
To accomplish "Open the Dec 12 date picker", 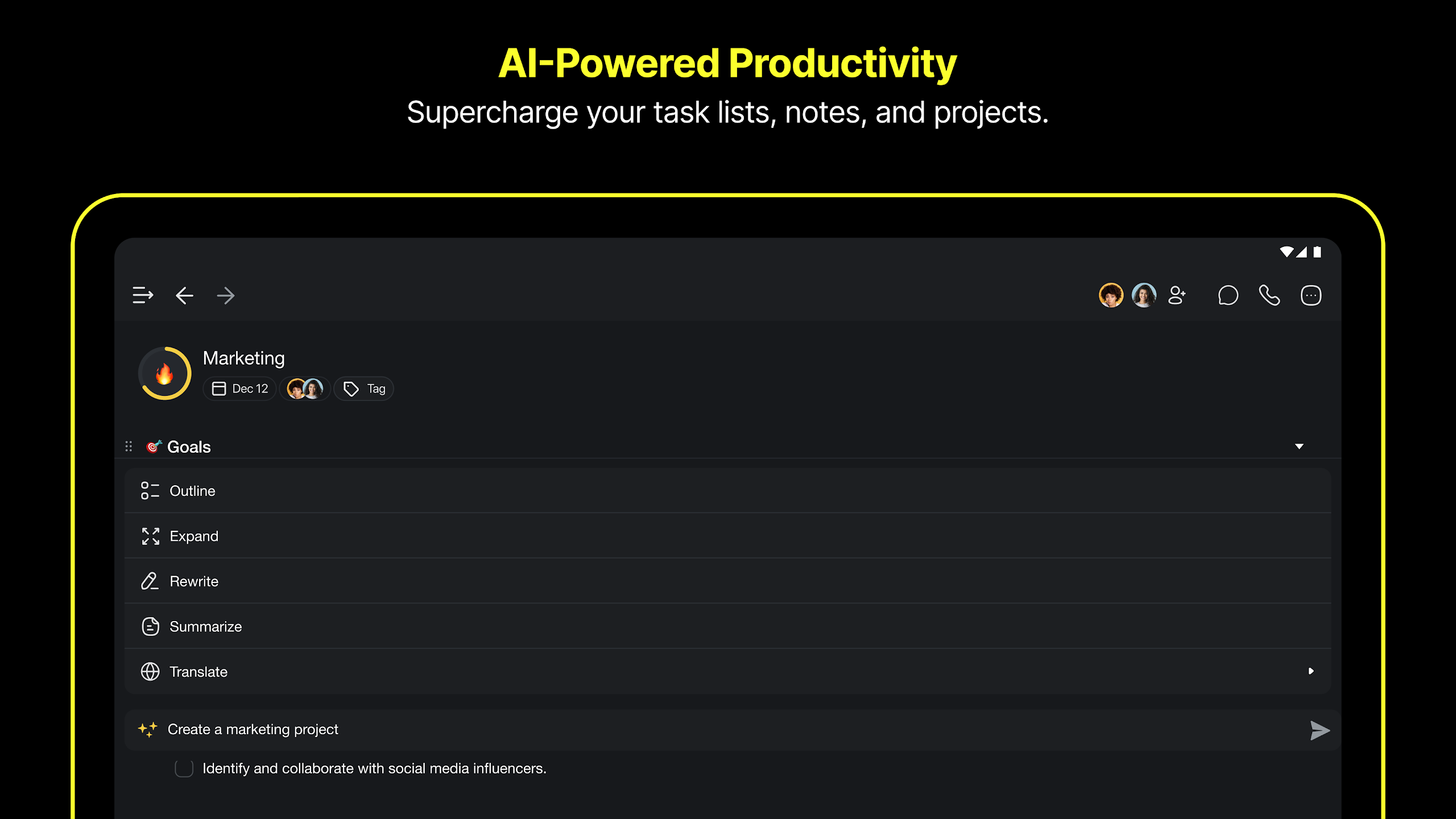I will point(239,388).
